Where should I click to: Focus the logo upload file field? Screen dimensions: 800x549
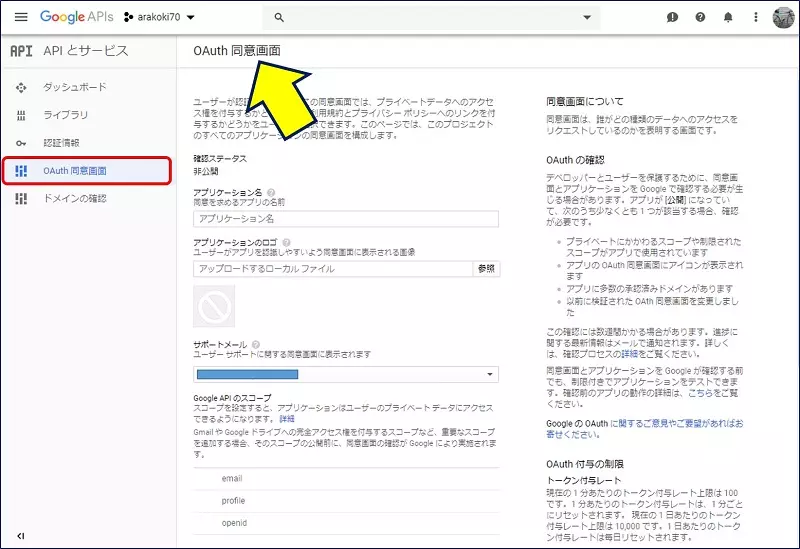(x=333, y=269)
